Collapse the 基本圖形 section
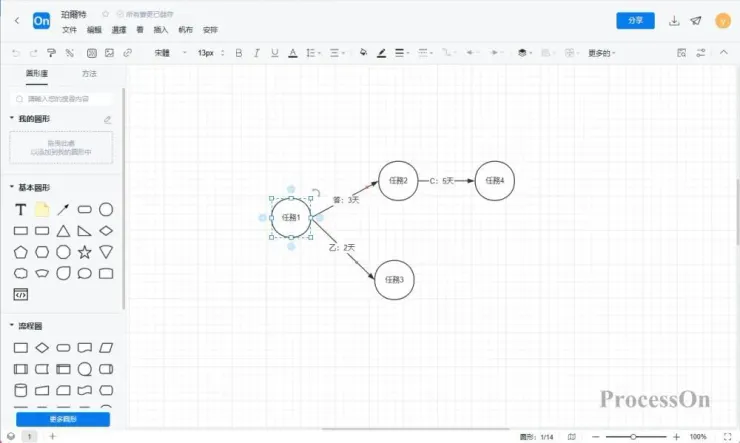The width and height of the screenshot is (740, 443). coord(12,187)
